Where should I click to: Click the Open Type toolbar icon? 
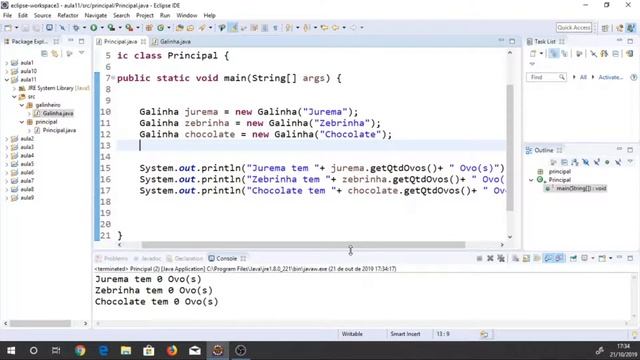pyautogui.click(x=180, y=28)
